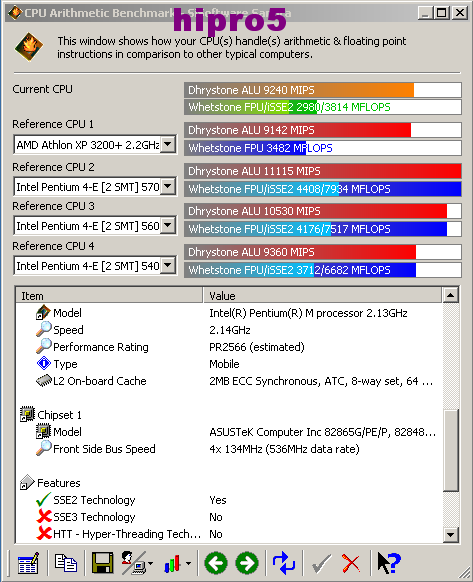Select '4x 134MHz (536MHz data rate)' value
The width and height of the screenshot is (473, 582).
[284, 449]
